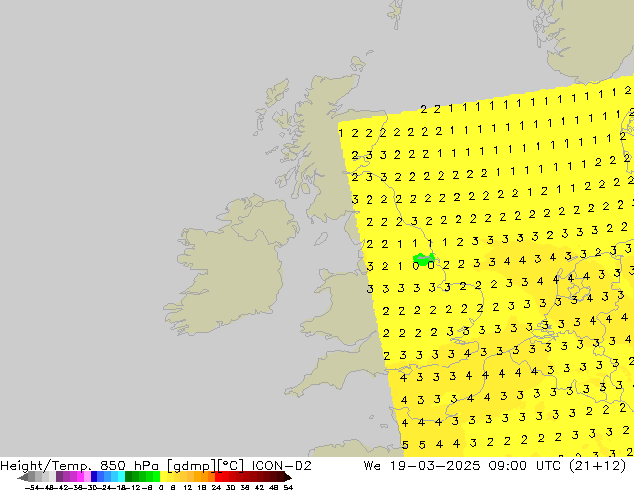This screenshot has height=490, width=634.
Task: Click the time '09:00' in the caption
Action: (507, 466)
